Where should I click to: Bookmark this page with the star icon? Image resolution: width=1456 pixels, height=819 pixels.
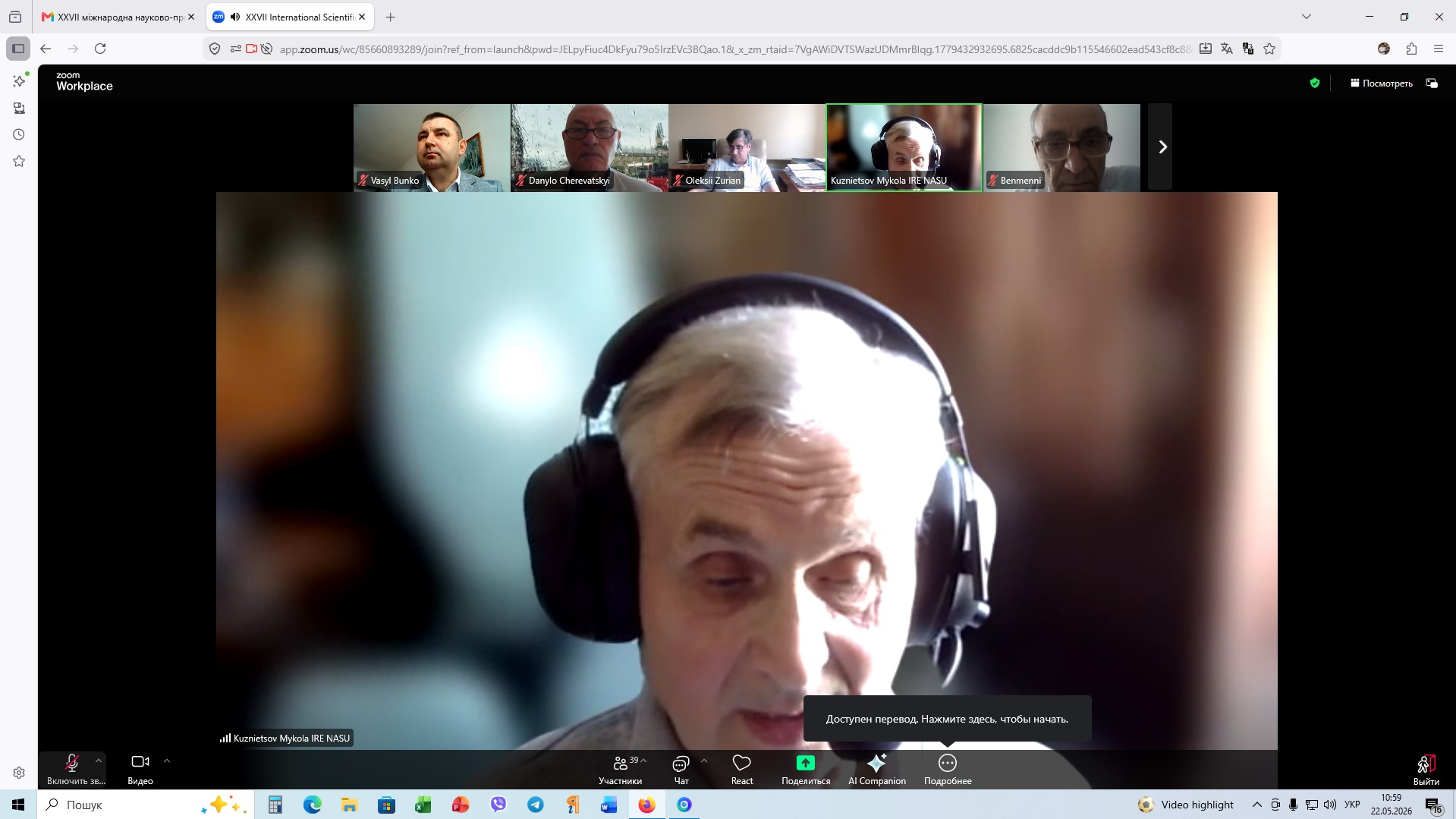pyautogui.click(x=1269, y=49)
